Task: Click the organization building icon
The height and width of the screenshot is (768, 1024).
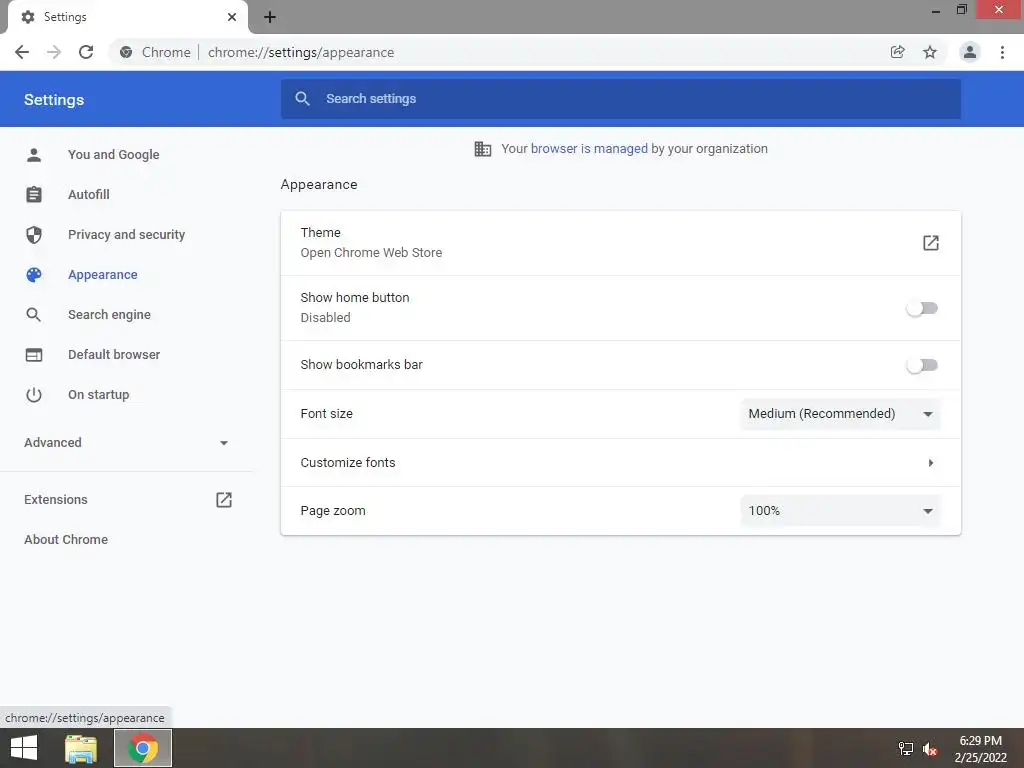Action: coord(483,149)
